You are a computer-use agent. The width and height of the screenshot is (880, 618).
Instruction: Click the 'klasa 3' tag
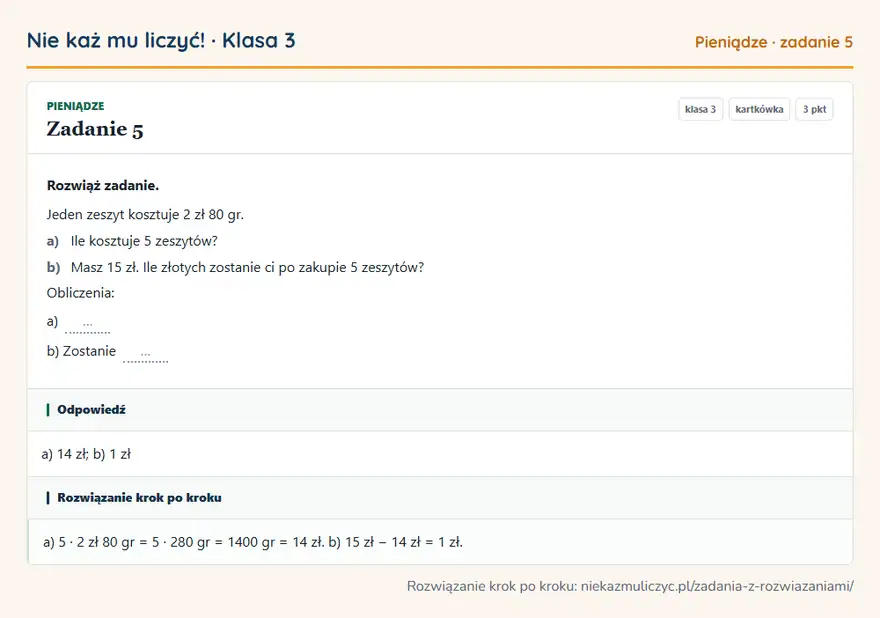coord(700,109)
